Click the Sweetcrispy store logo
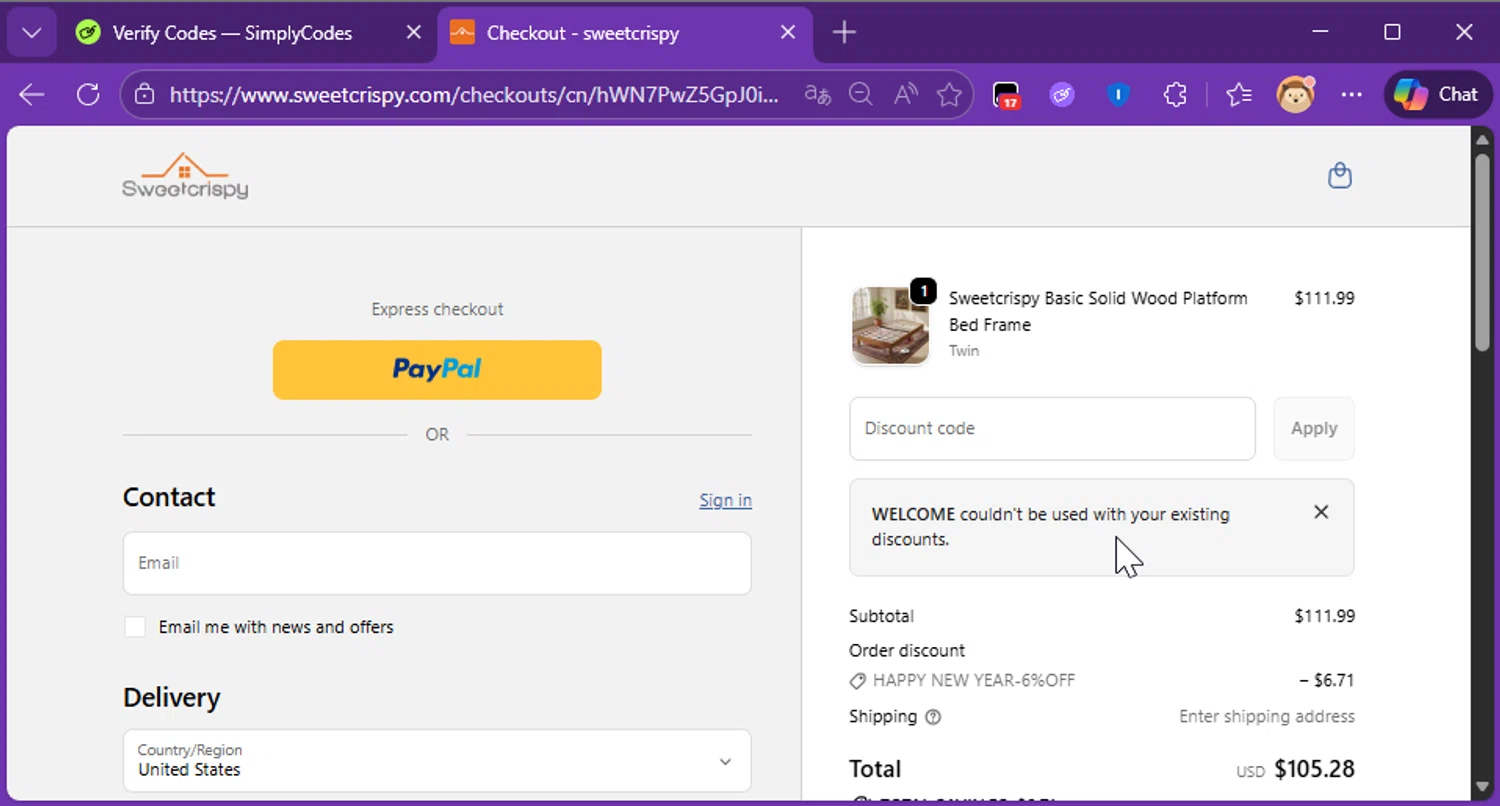The width and height of the screenshot is (1500, 806). pyautogui.click(x=185, y=176)
